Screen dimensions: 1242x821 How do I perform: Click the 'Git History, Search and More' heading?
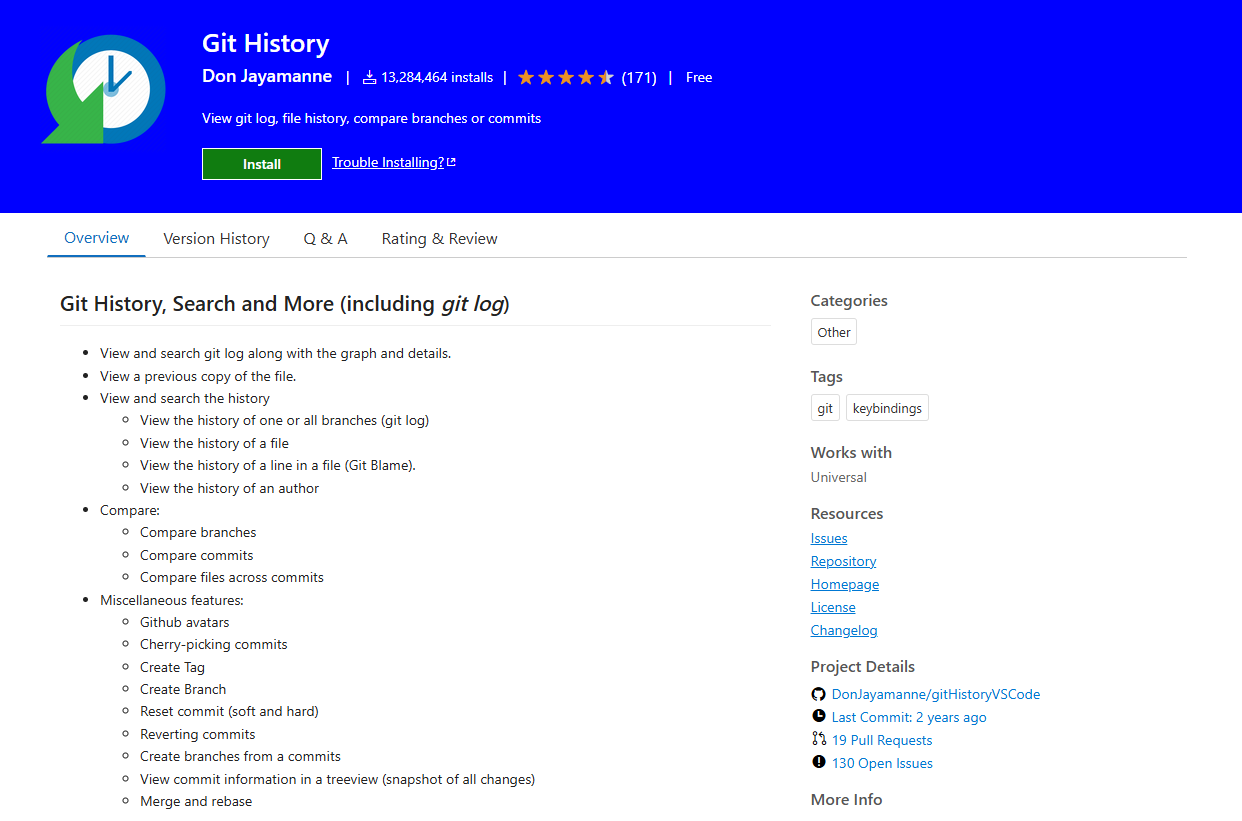pyautogui.click(x=285, y=304)
